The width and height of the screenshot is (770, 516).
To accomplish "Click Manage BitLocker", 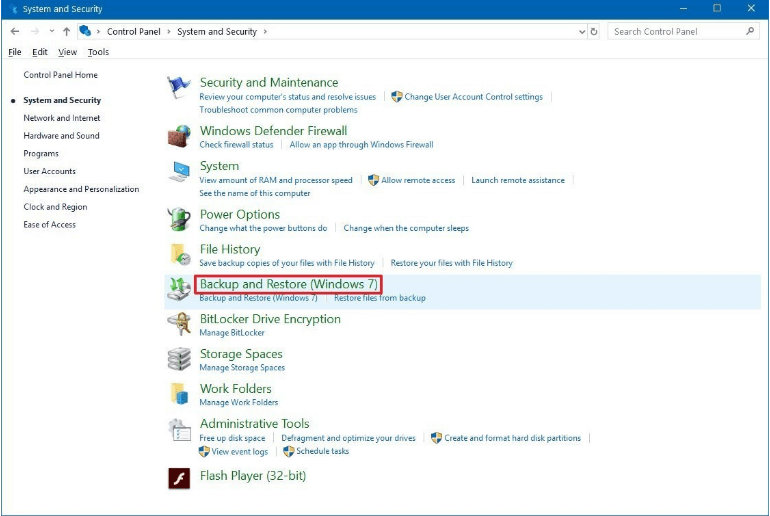I will pos(232,332).
